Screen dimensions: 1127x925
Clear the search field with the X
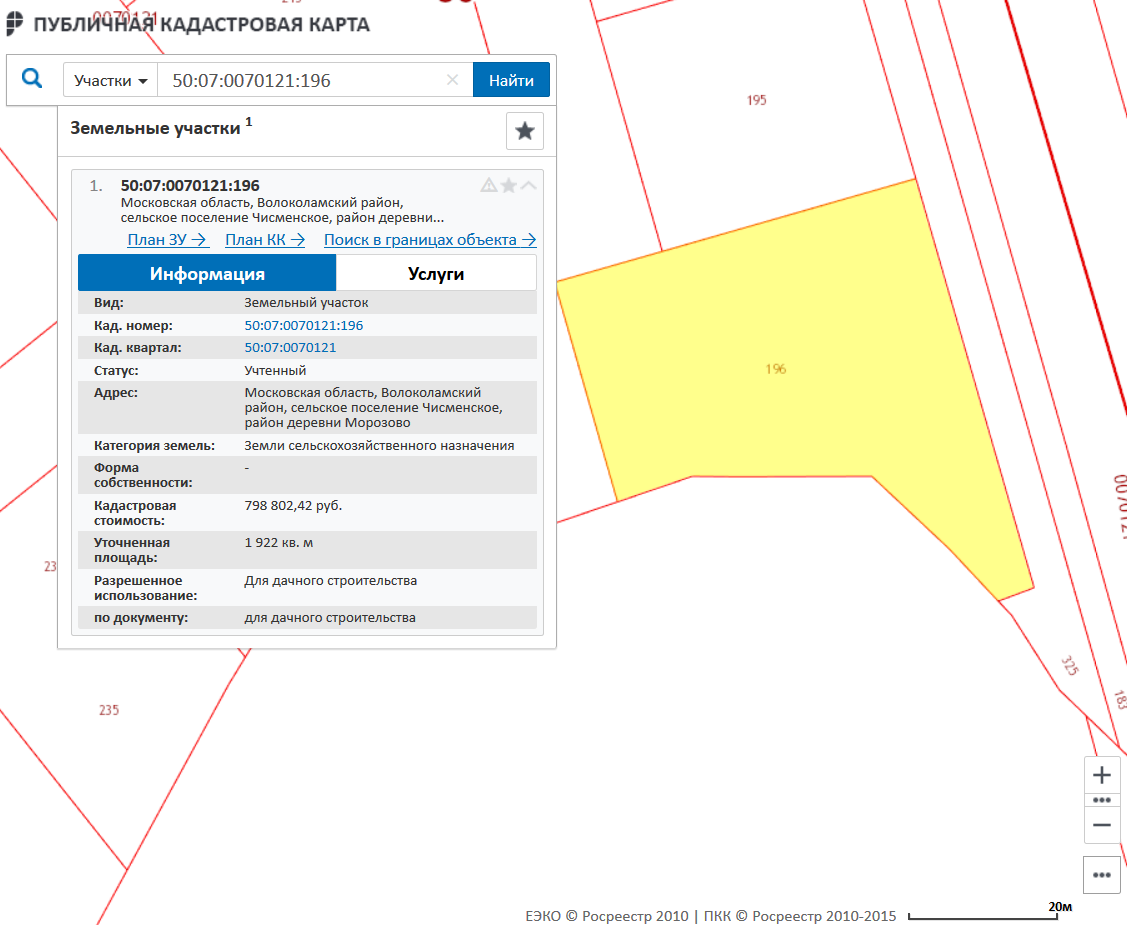(x=452, y=80)
